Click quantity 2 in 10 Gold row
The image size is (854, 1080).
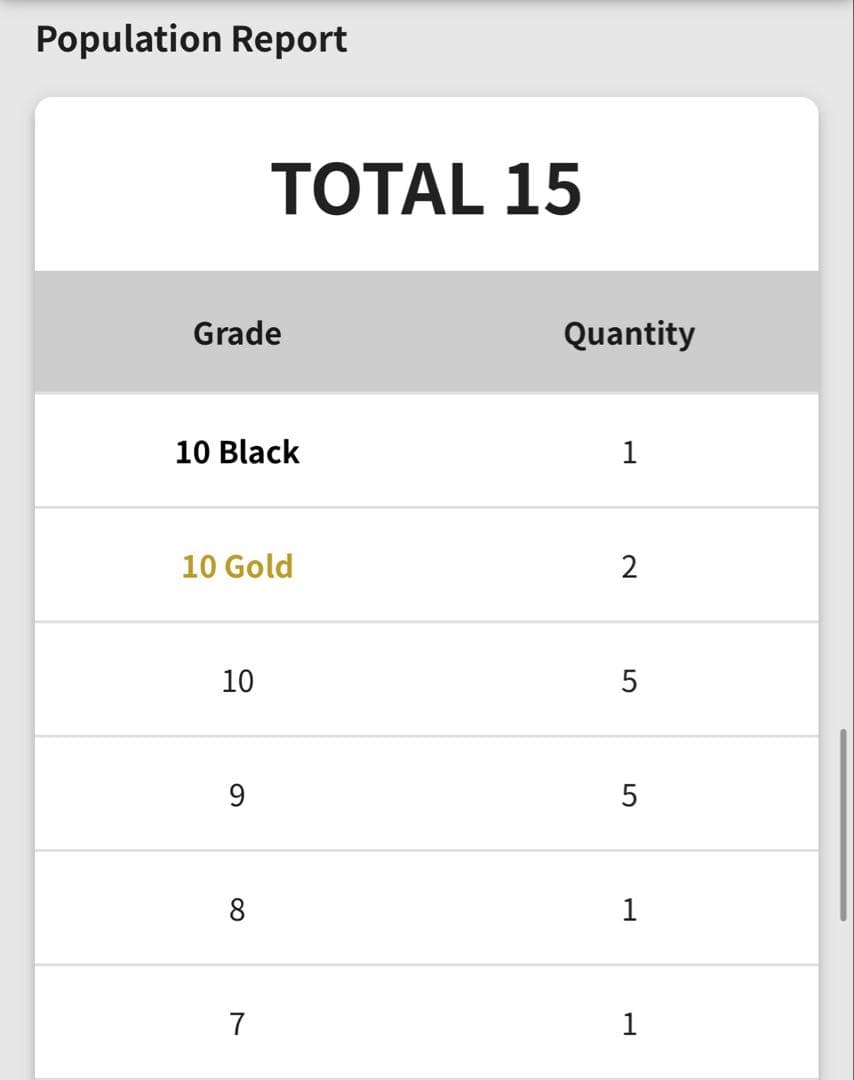coord(628,567)
